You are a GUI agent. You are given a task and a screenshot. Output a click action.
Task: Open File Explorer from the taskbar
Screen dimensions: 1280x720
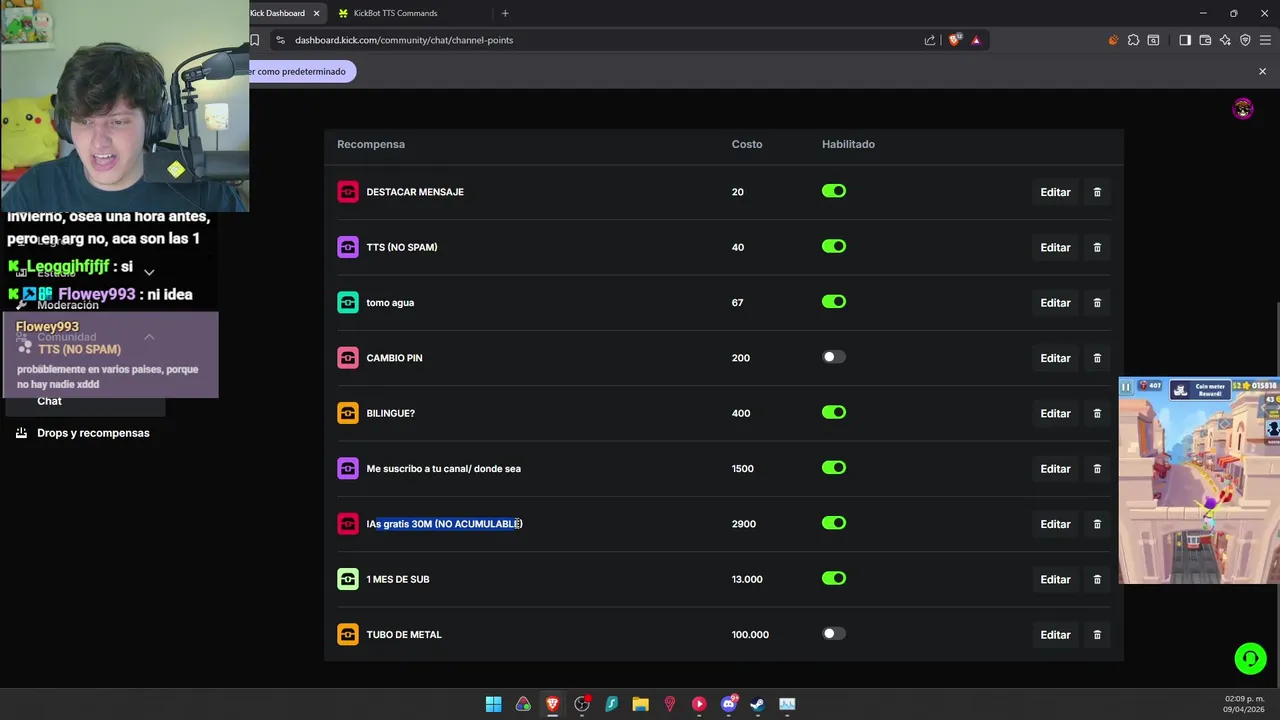[640, 704]
